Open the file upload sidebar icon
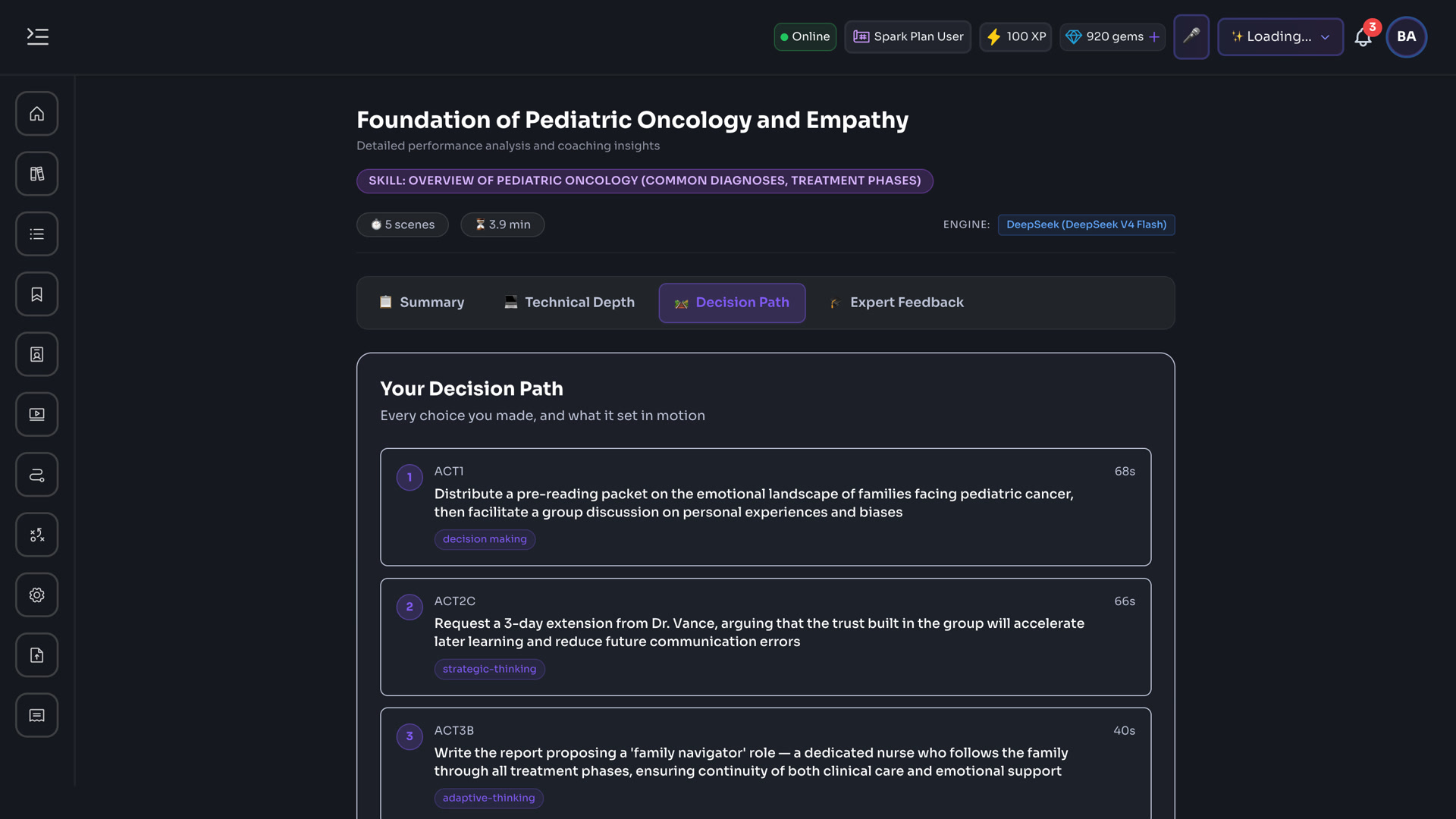 point(36,655)
